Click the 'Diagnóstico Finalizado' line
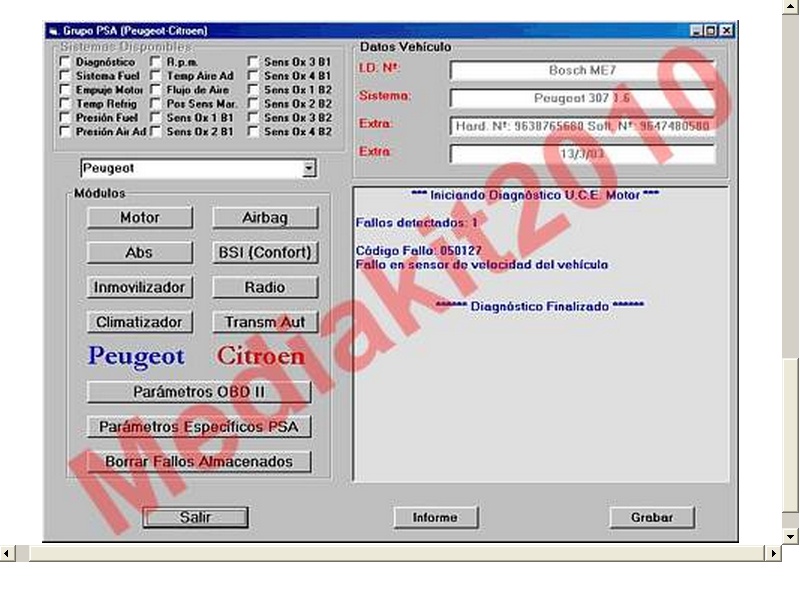 pyautogui.click(x=539, y=307)
